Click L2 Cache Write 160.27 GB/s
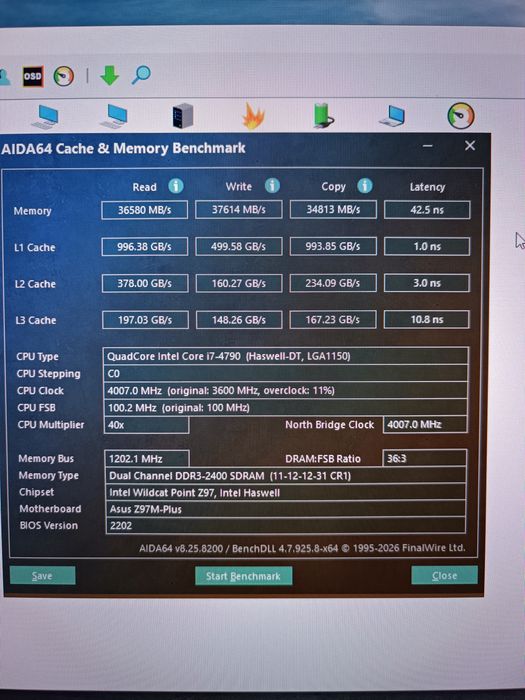Image resolution: width=525 pixels, height=700 pixels. coord(239,283)
